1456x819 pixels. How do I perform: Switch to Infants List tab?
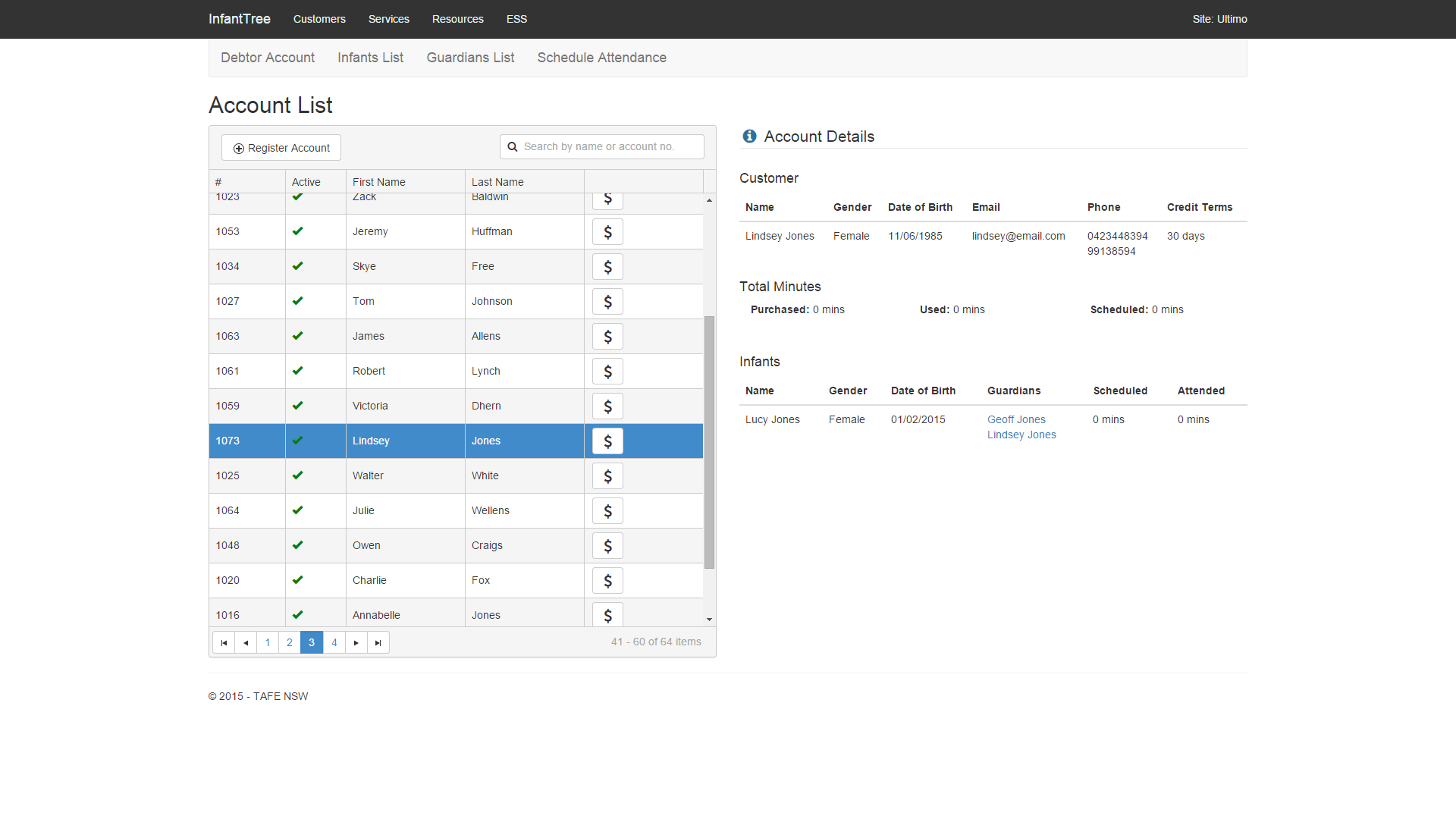[x=370, y=58]
